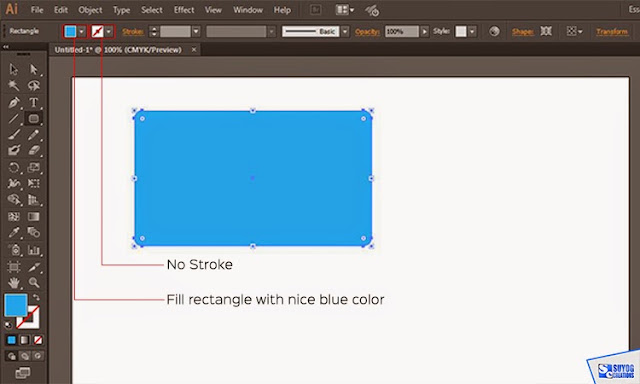Swap fill and stroke arrows
This screenshot has width=640, height=384.
36,297
